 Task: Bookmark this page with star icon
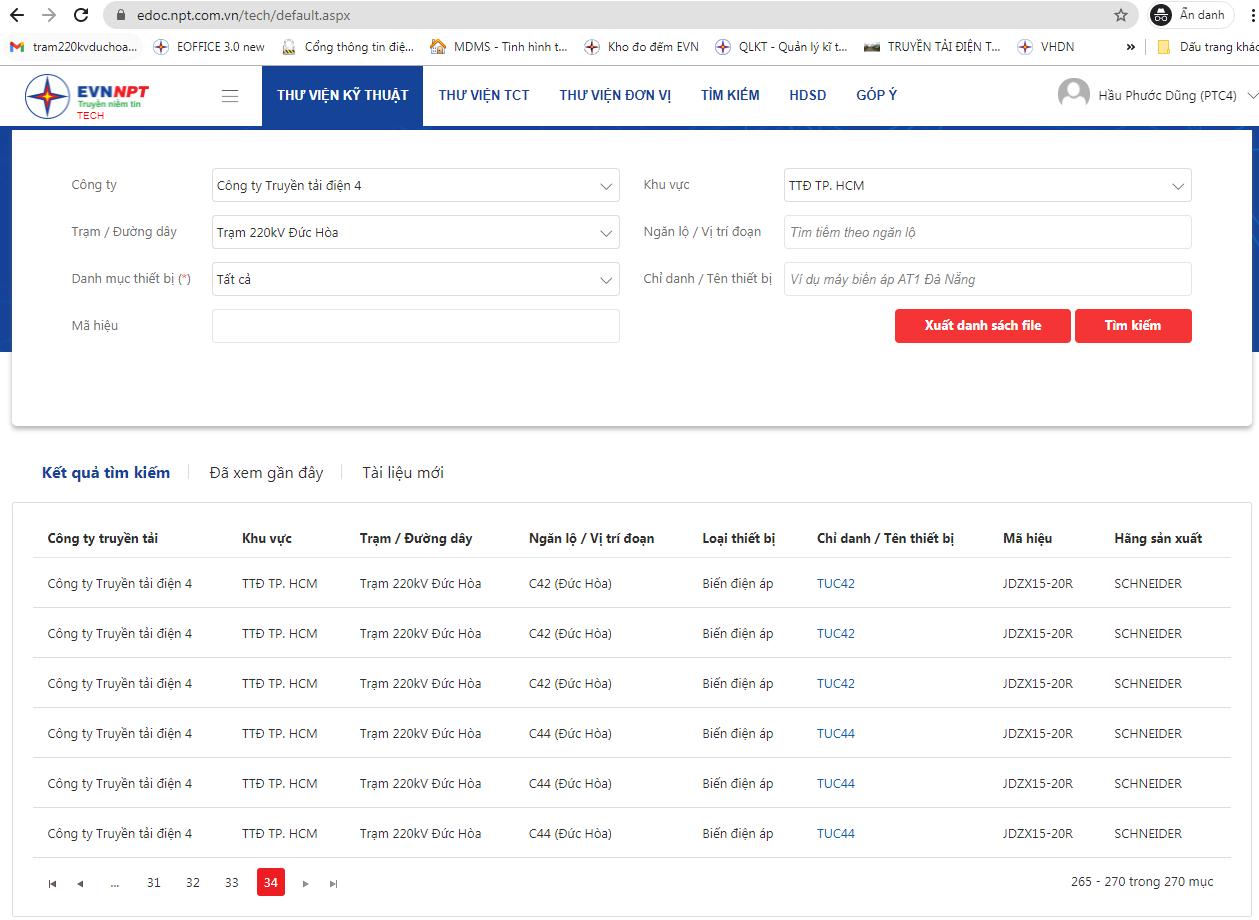[x=1121, y=15]
